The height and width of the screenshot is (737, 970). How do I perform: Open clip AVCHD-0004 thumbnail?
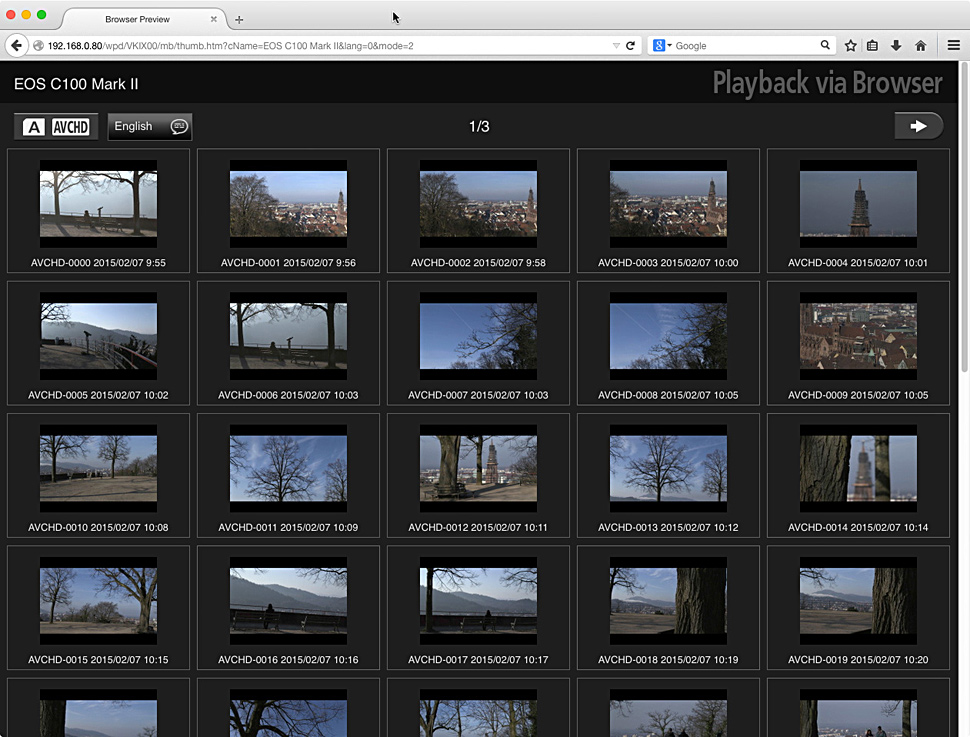point(858,204)
